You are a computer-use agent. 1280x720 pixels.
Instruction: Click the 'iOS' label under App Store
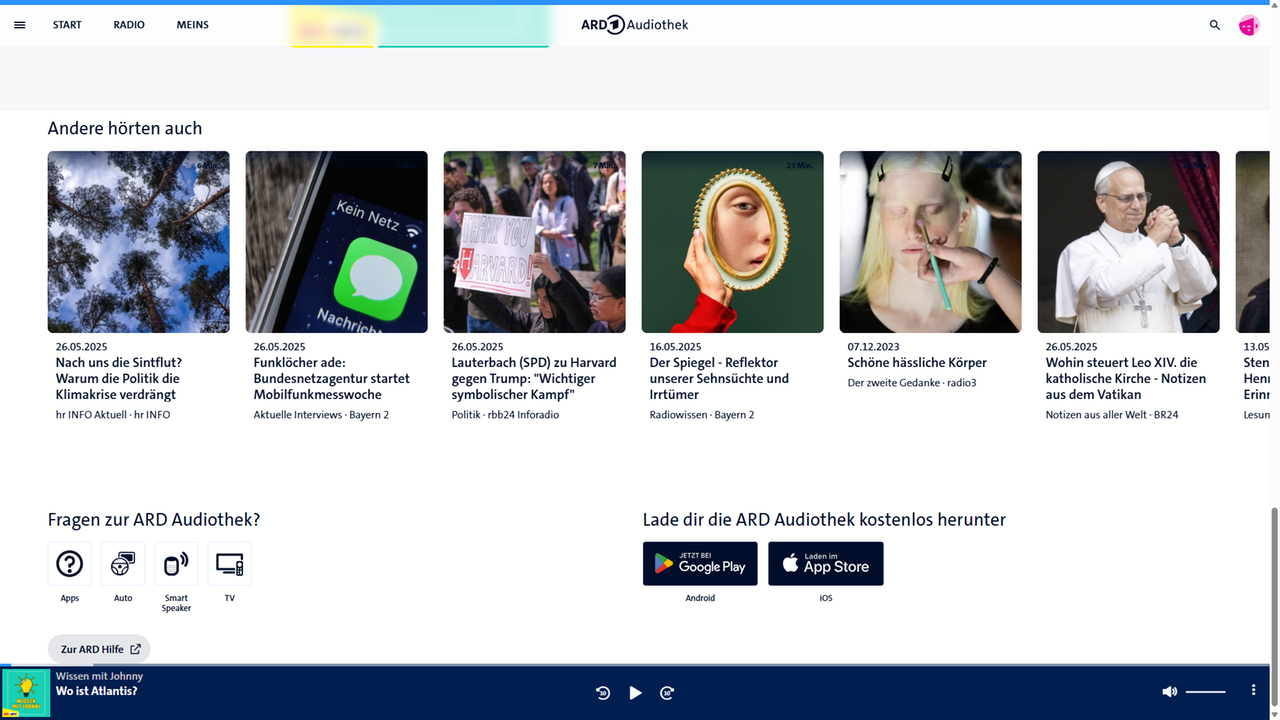tap(826, 598)
